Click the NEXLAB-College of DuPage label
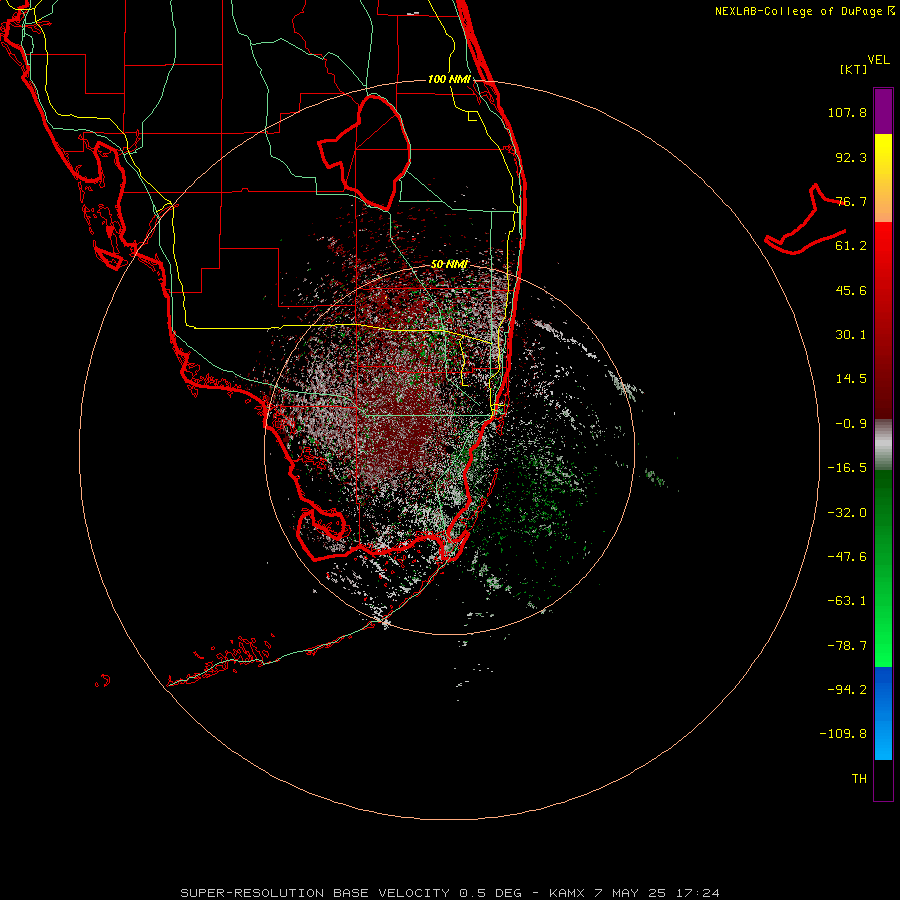Image resolution: width=900 pixels, height=900 pixels. (804, 11)
